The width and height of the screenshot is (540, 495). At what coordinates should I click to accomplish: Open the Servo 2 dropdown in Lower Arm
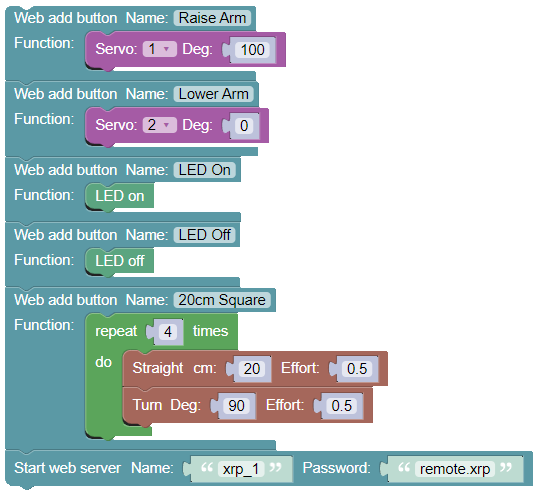coord(159,125)
